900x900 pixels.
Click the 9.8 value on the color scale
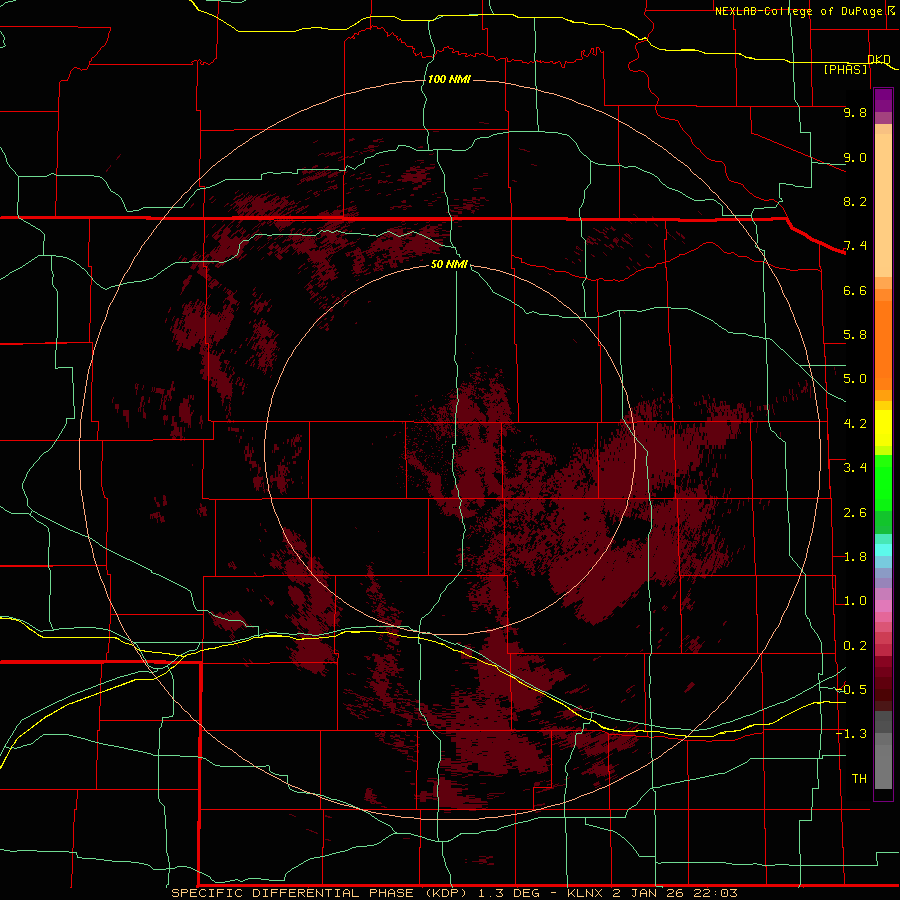point(855,112)
